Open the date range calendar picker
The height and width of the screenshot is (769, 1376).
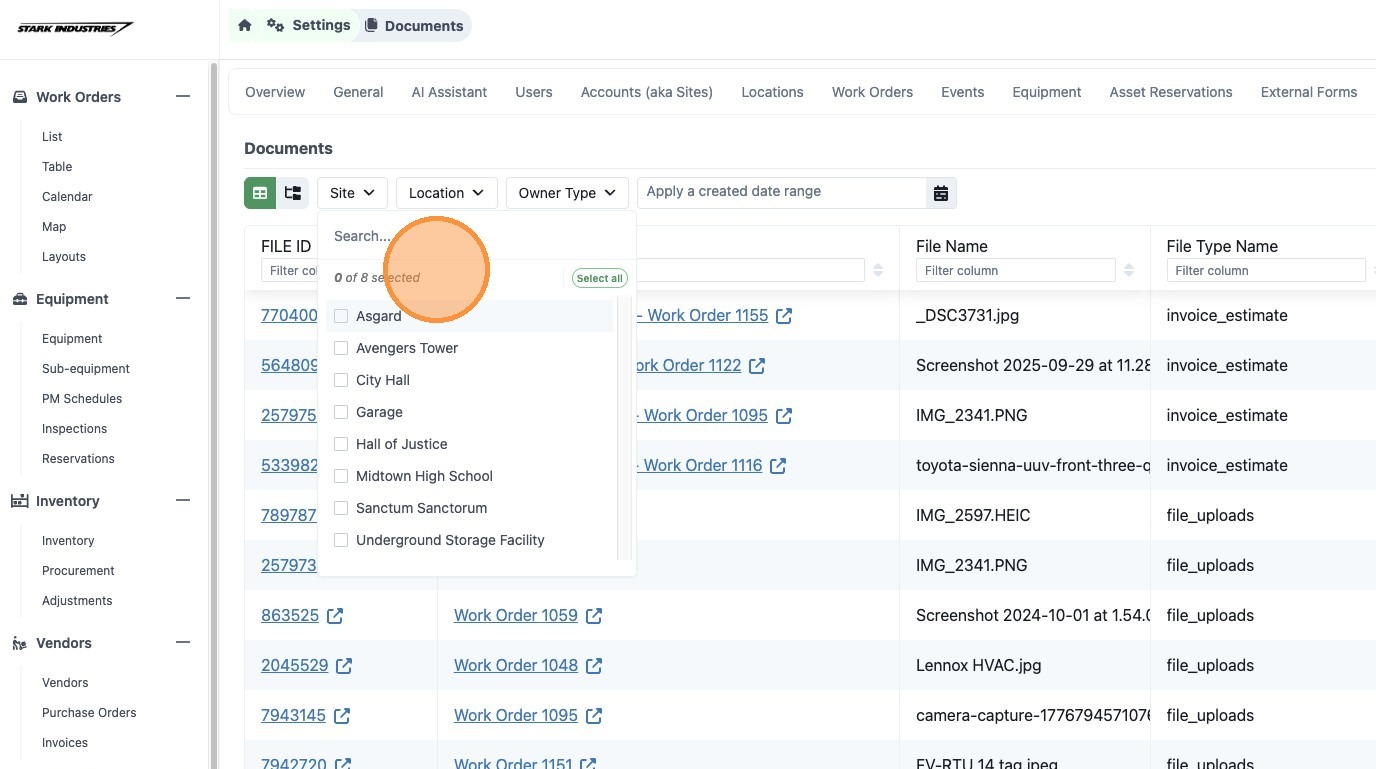coord(941,193)
